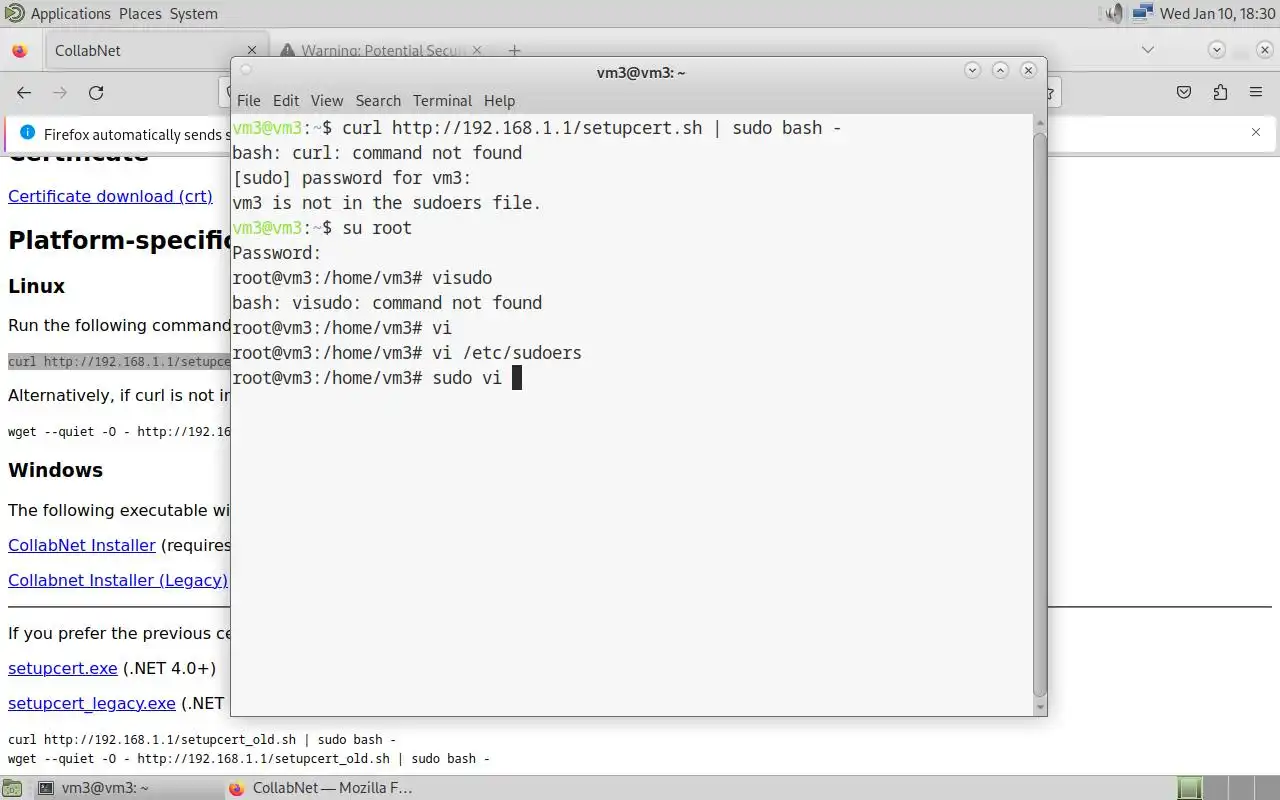The height and width of the screenshot is (800, 1280).
Task: Open Search menu in terminal
Action: [x=378, y=100]
